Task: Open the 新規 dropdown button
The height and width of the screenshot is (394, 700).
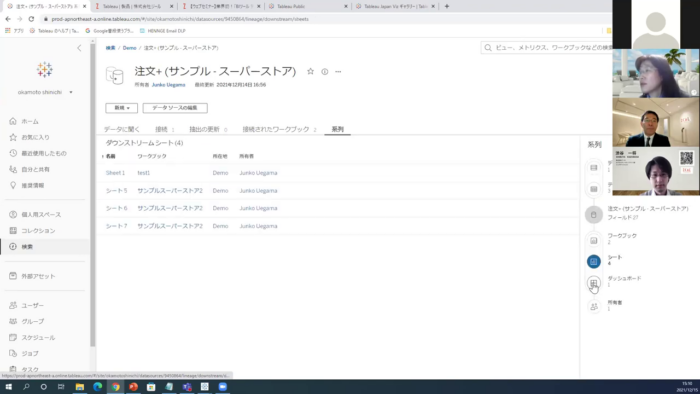Action: [x=121, y=108]
